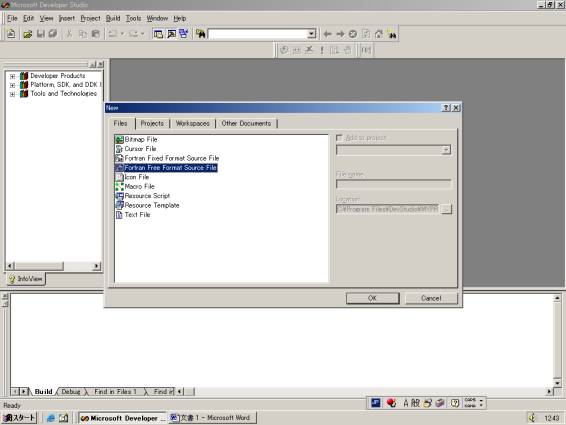Click the Find in Files binoculars icon
The width and height of the screenshot is (566, 425).
point(201,34)
